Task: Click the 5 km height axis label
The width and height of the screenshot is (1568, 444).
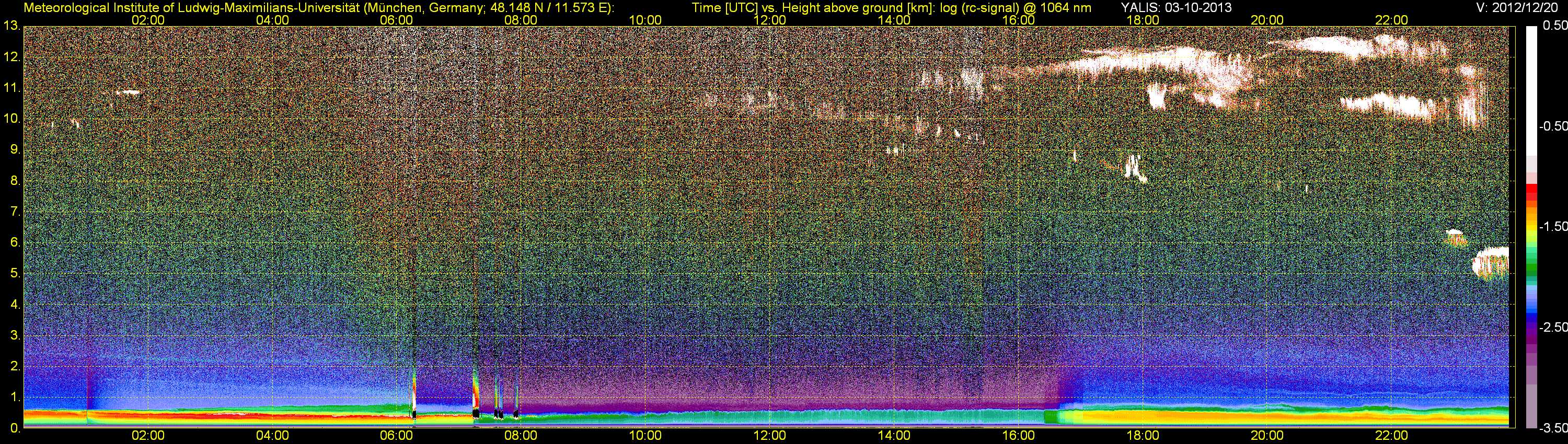Action: (x=15, y=274)
